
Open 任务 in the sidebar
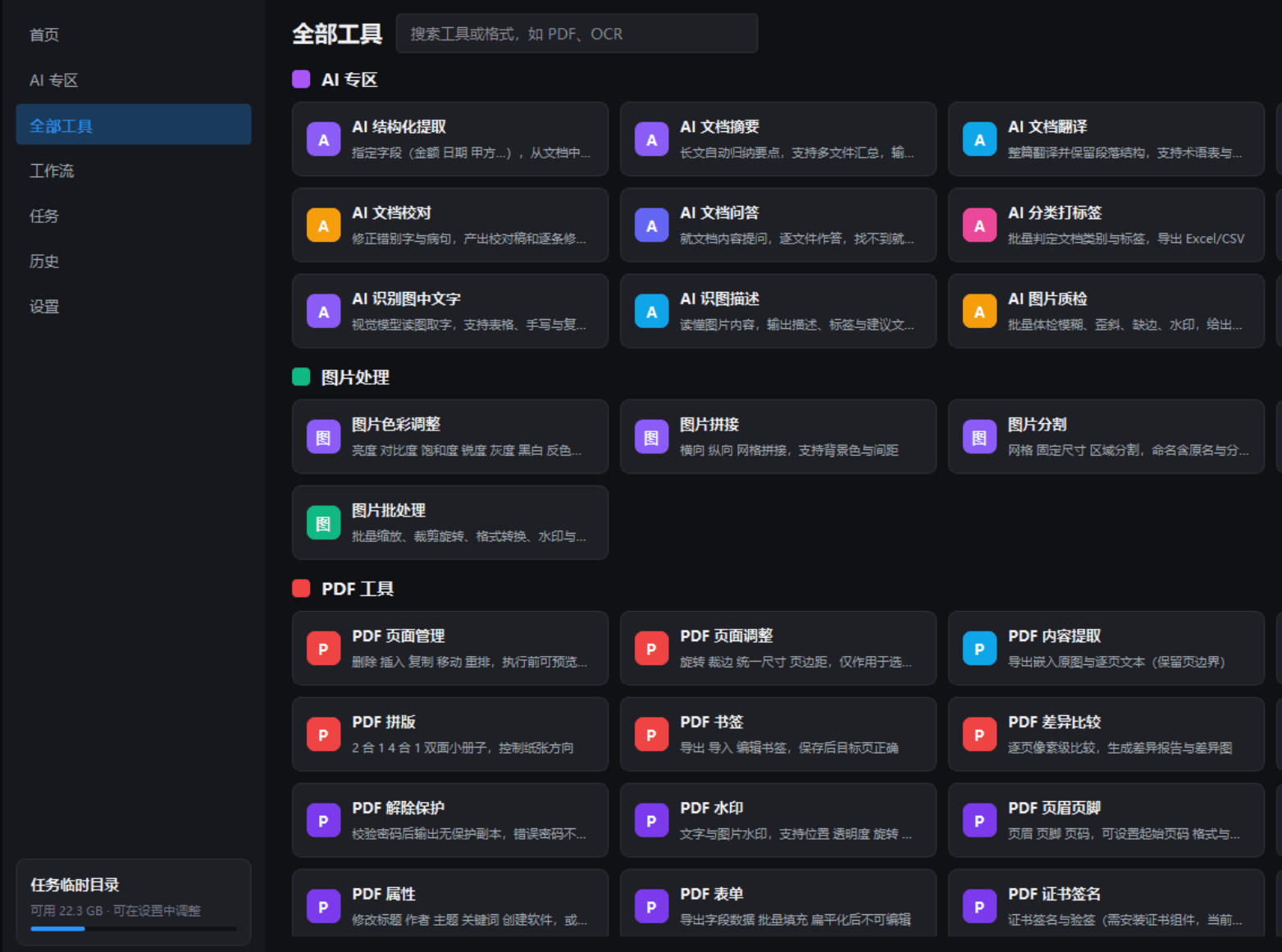pos(134,216)
